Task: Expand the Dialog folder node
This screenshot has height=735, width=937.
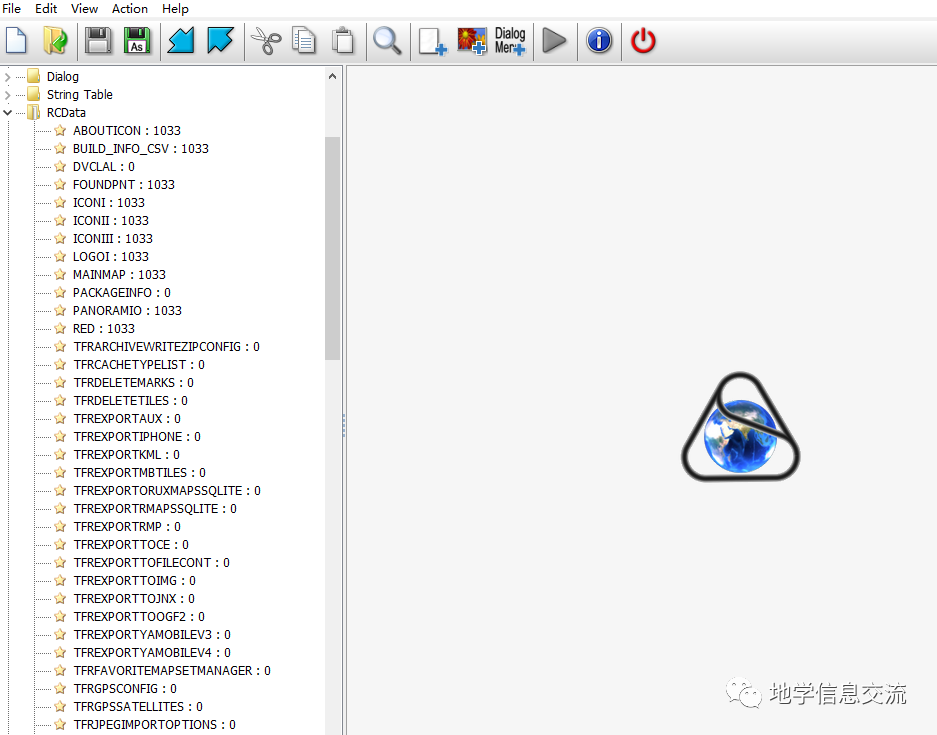Action: [7, 76]
